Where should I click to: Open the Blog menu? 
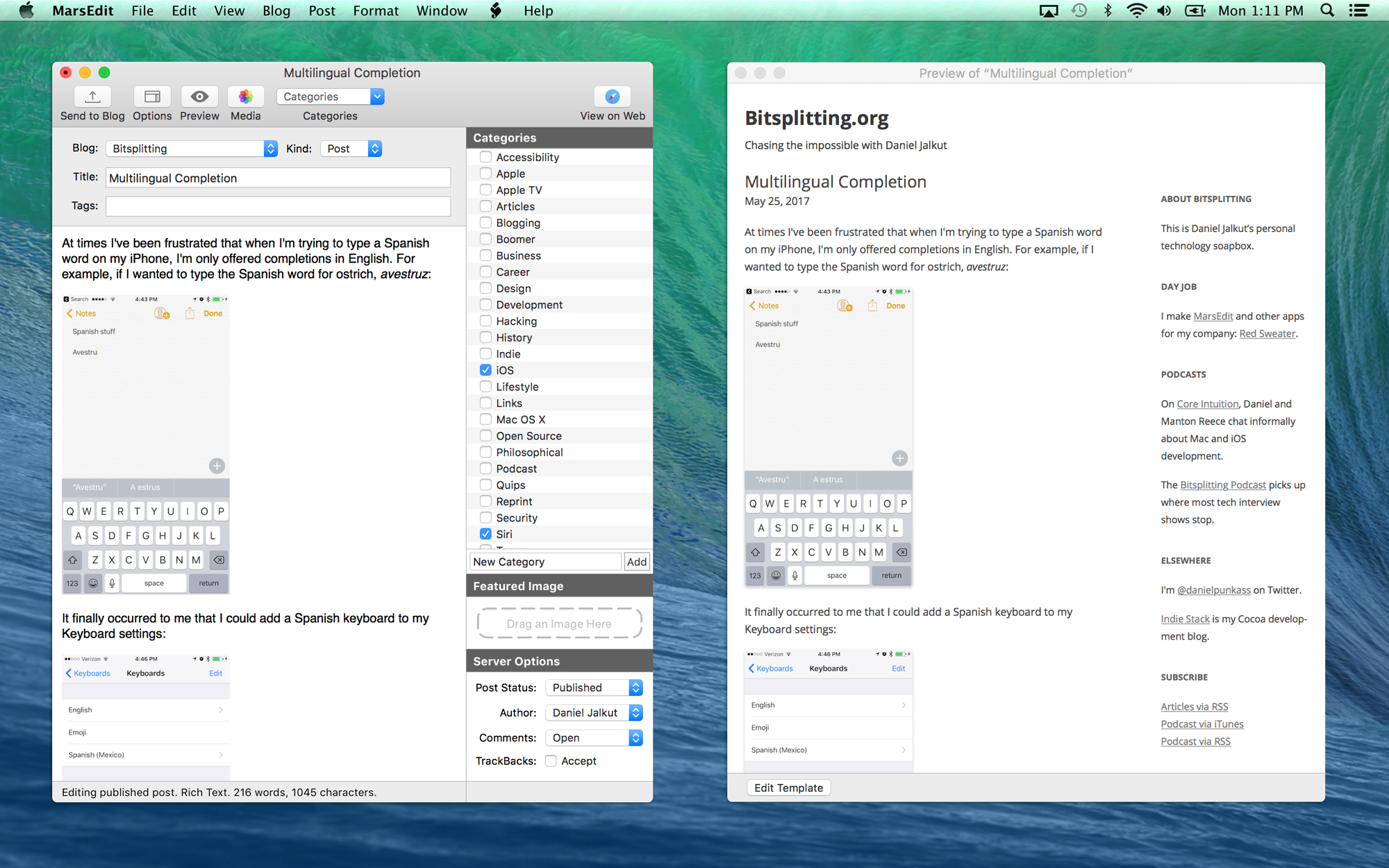276,10
